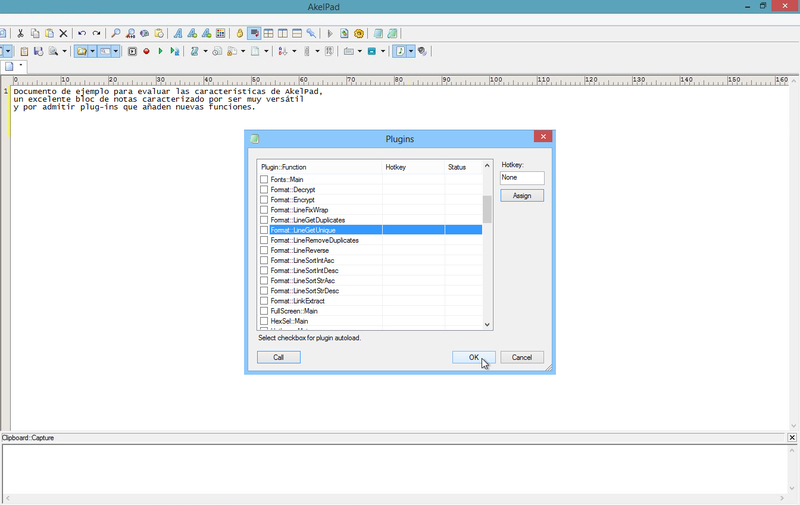Click the green document icon in top toolbar

[x=392, y=34]
